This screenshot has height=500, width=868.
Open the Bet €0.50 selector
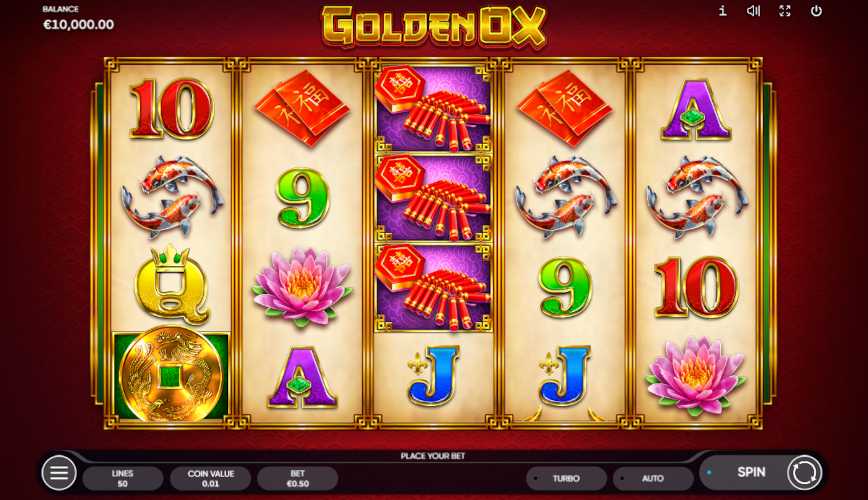(298, 478)
